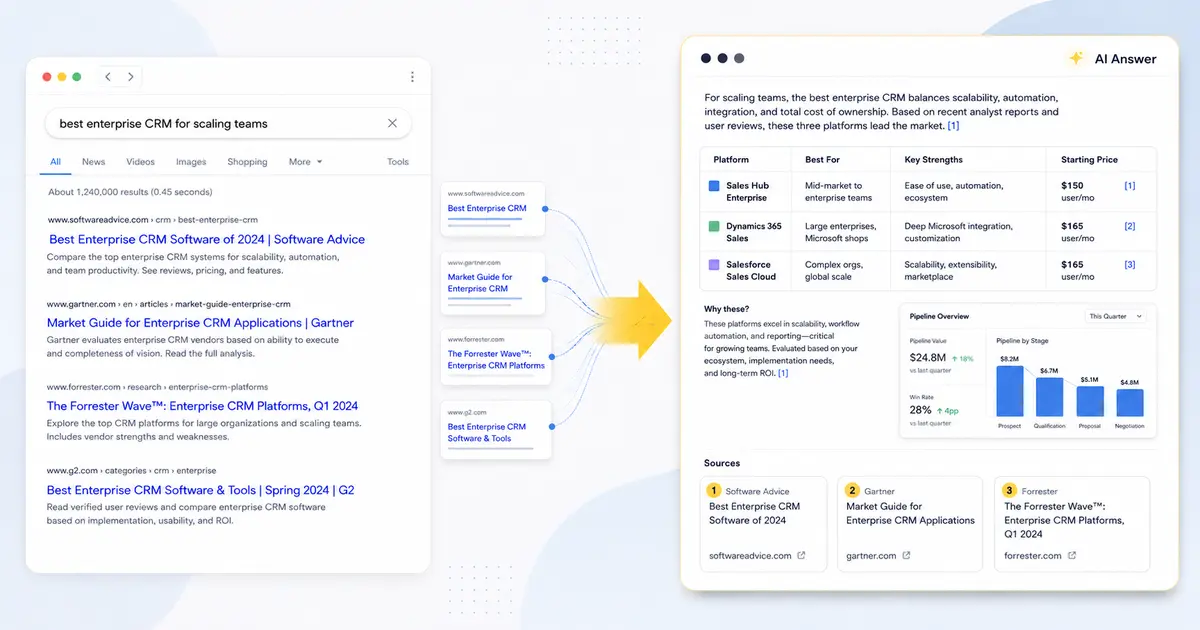Open Best Enterprise CRM Software of 2024 result

[x=207, y=239]
